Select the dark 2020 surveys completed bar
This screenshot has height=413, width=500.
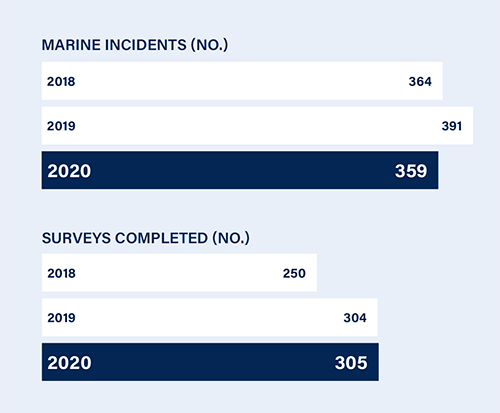coord(210,362)
